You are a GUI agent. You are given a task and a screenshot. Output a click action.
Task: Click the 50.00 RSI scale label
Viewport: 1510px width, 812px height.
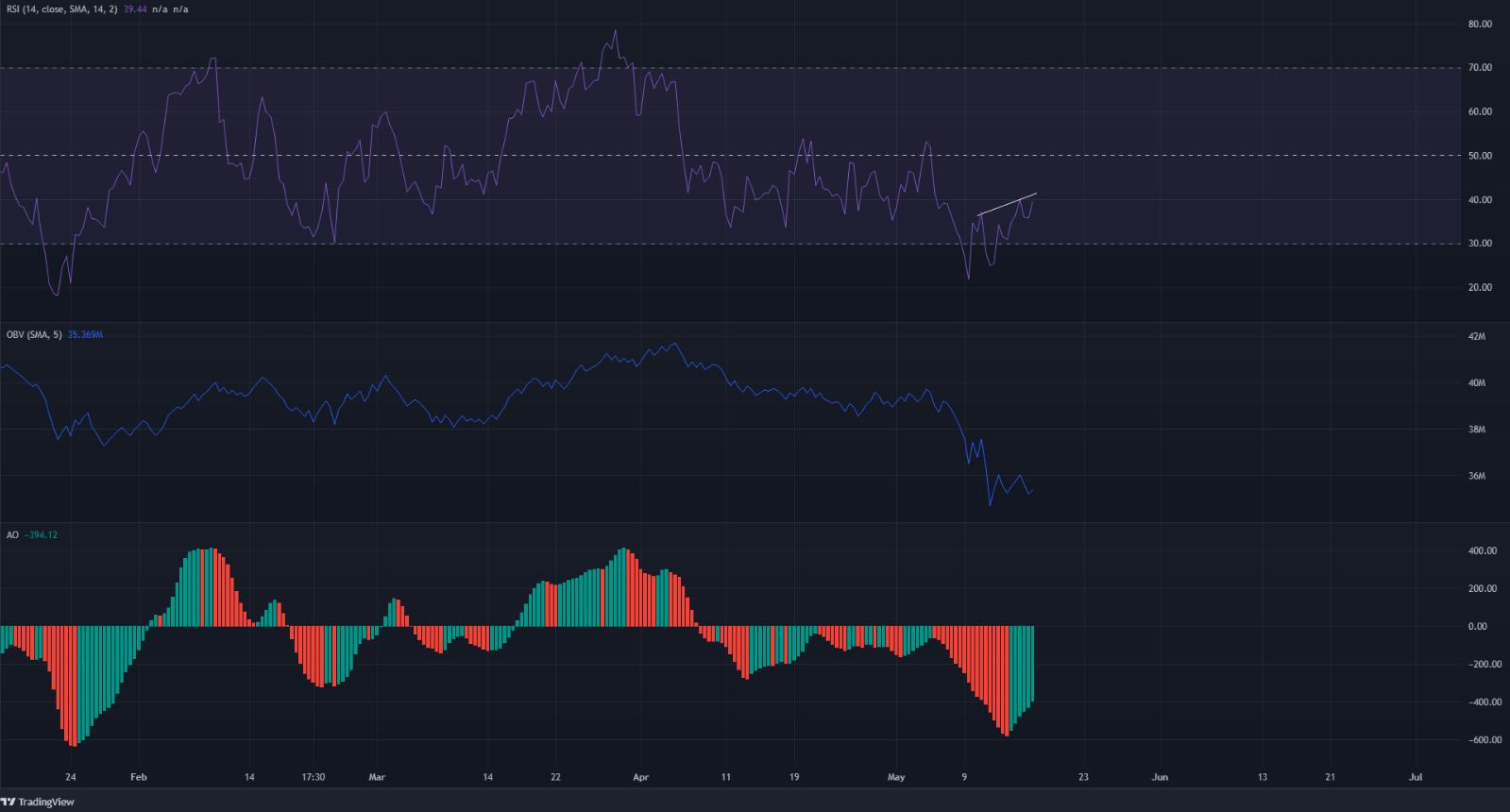tap(1480, 156)
